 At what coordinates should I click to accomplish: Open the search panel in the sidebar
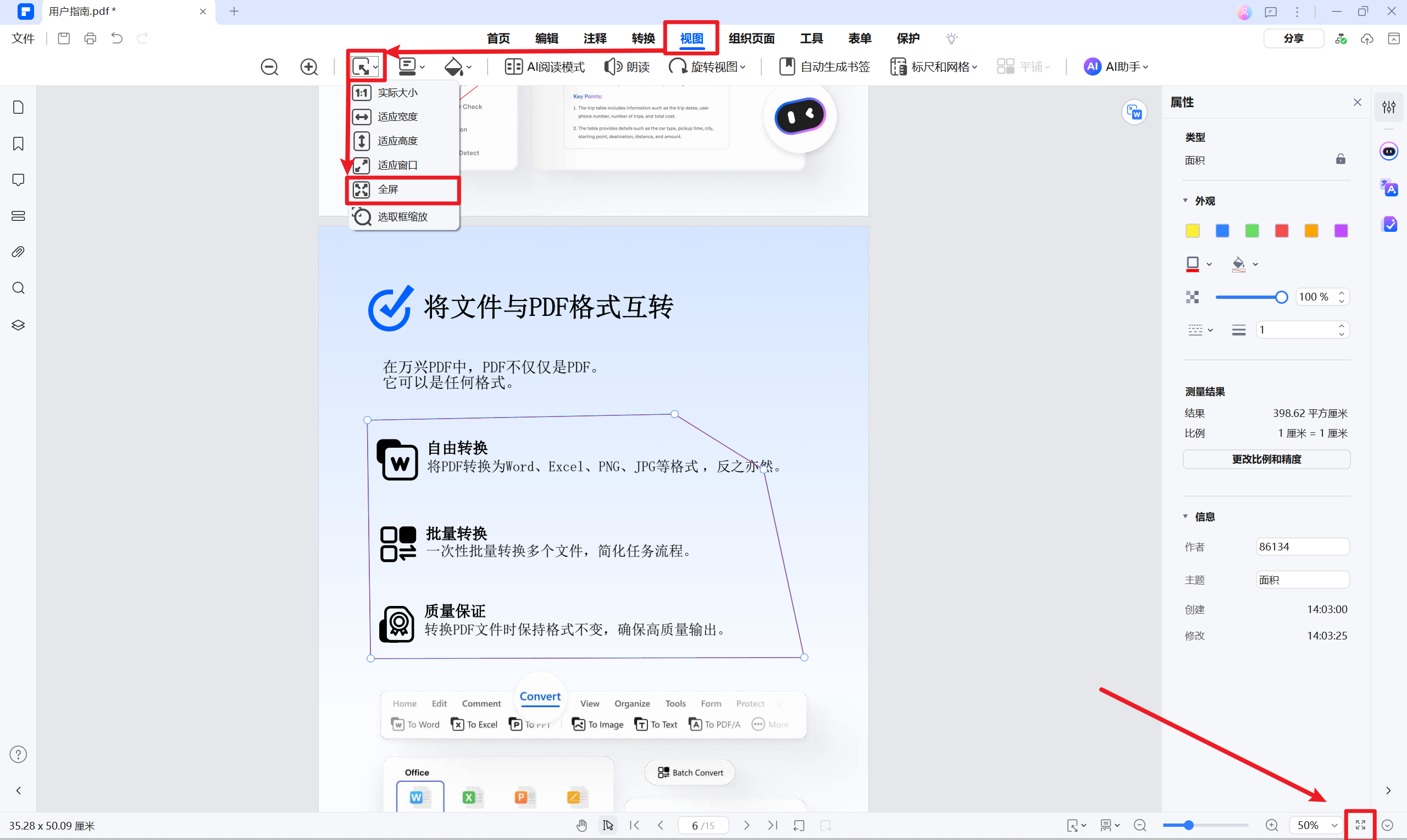pyautogui.click(x=18, y=287)
